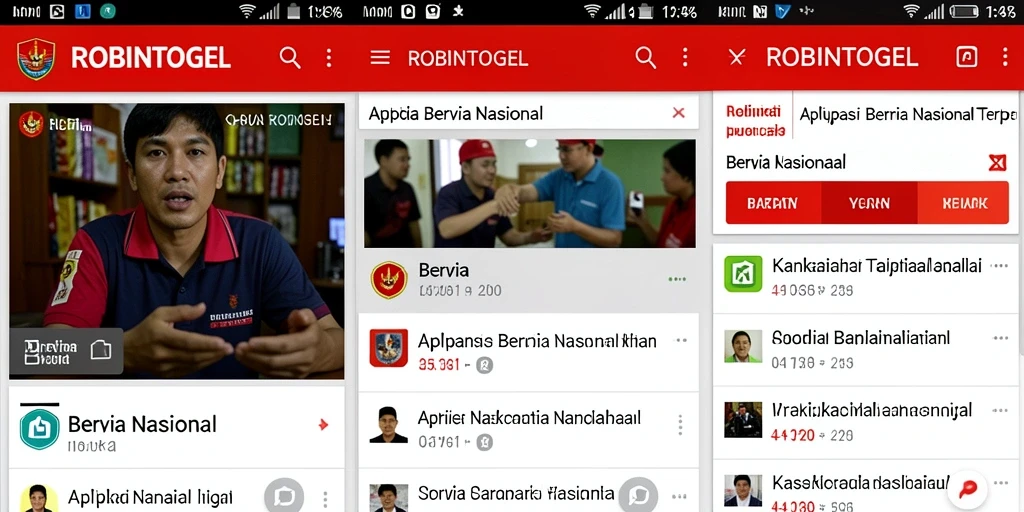Open the 'Vrakiıkaciıalıaanaonnijal' list item
This screenshot has width=1024, height=512.
pyautogui.click(x=865, y=423)
